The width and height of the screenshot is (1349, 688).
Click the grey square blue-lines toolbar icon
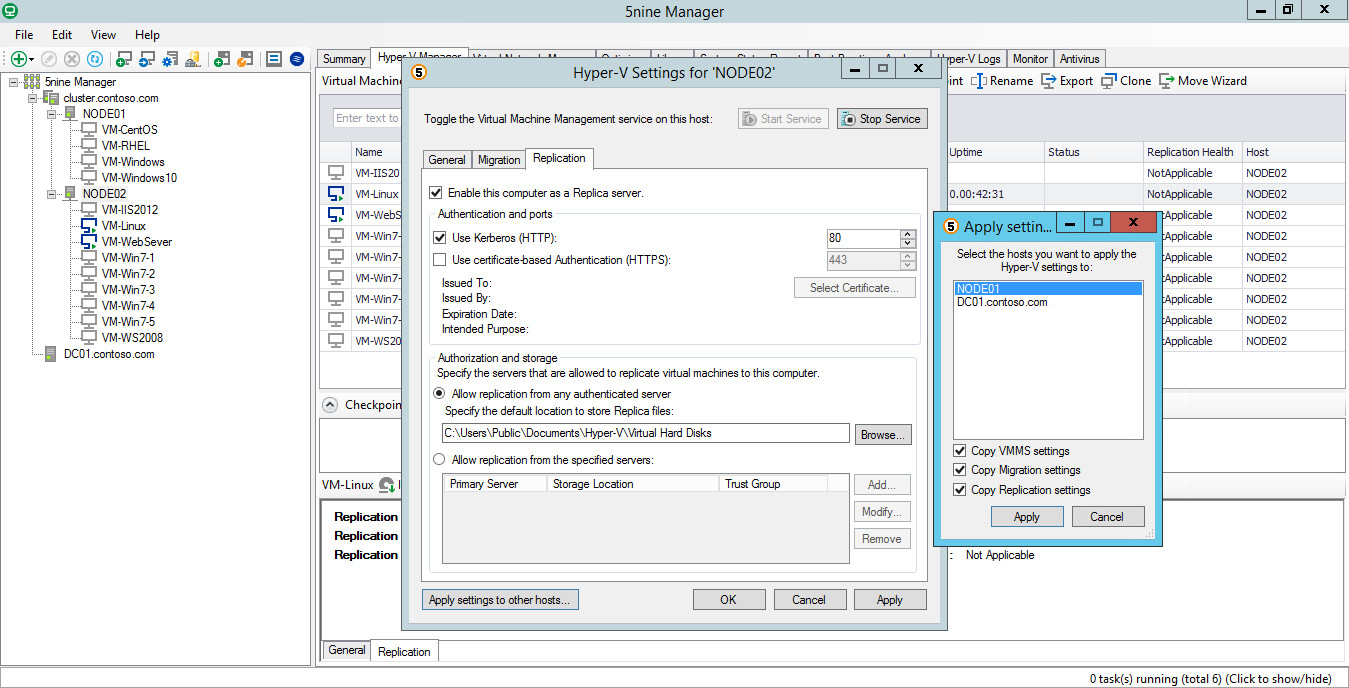(273, 60)
